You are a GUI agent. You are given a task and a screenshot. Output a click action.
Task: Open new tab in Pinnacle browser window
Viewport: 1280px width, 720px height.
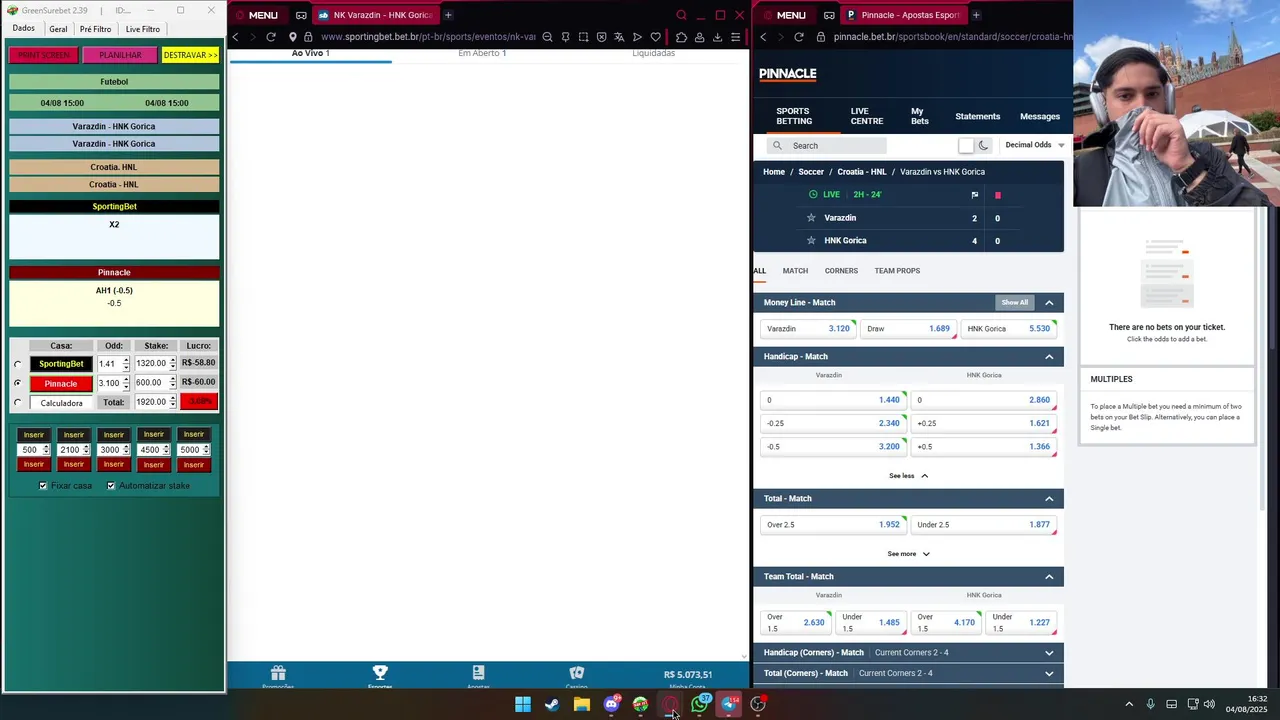(x=976, y=15)
